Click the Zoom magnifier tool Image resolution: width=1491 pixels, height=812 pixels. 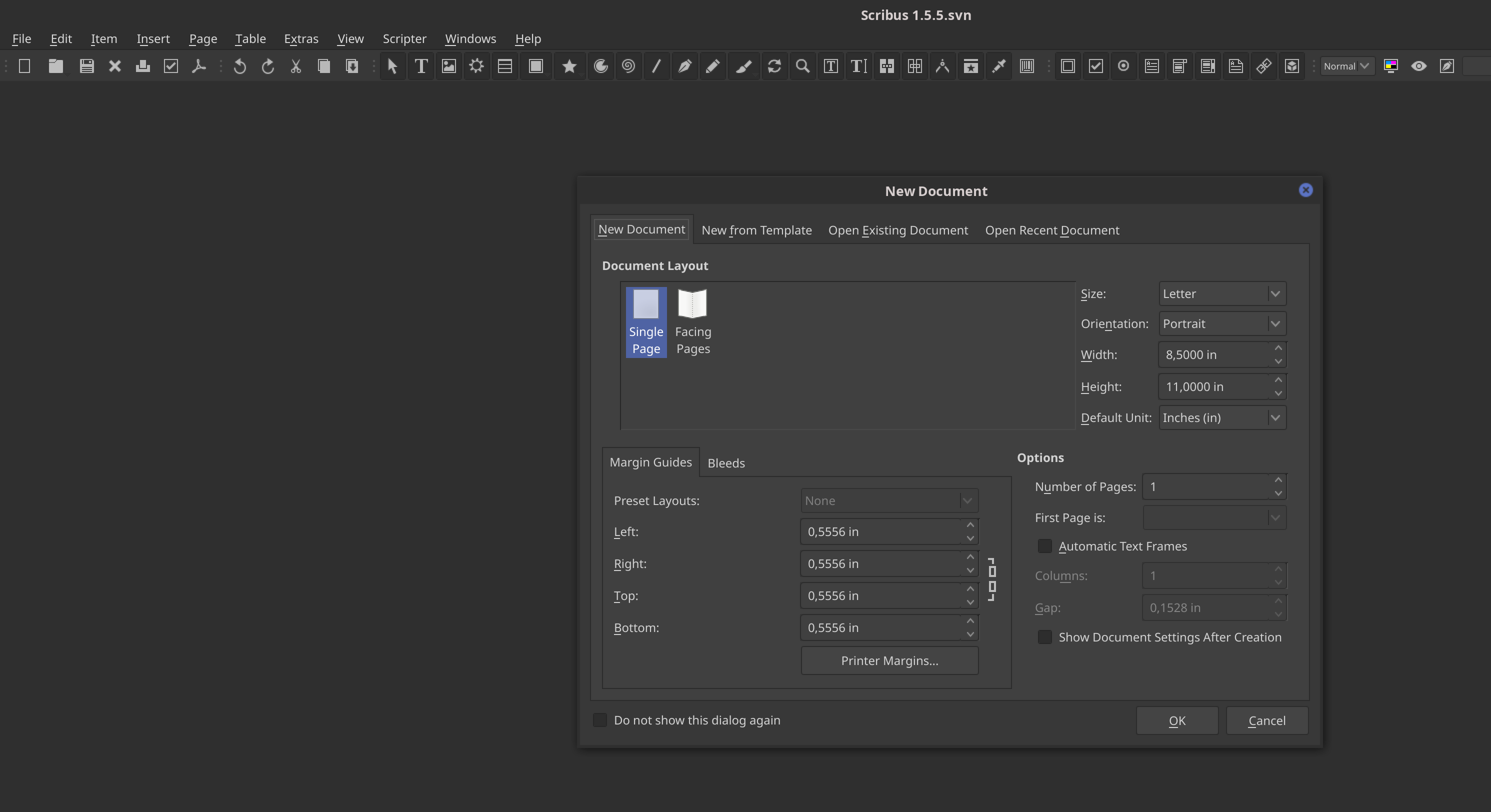click(x=802, y=66)
